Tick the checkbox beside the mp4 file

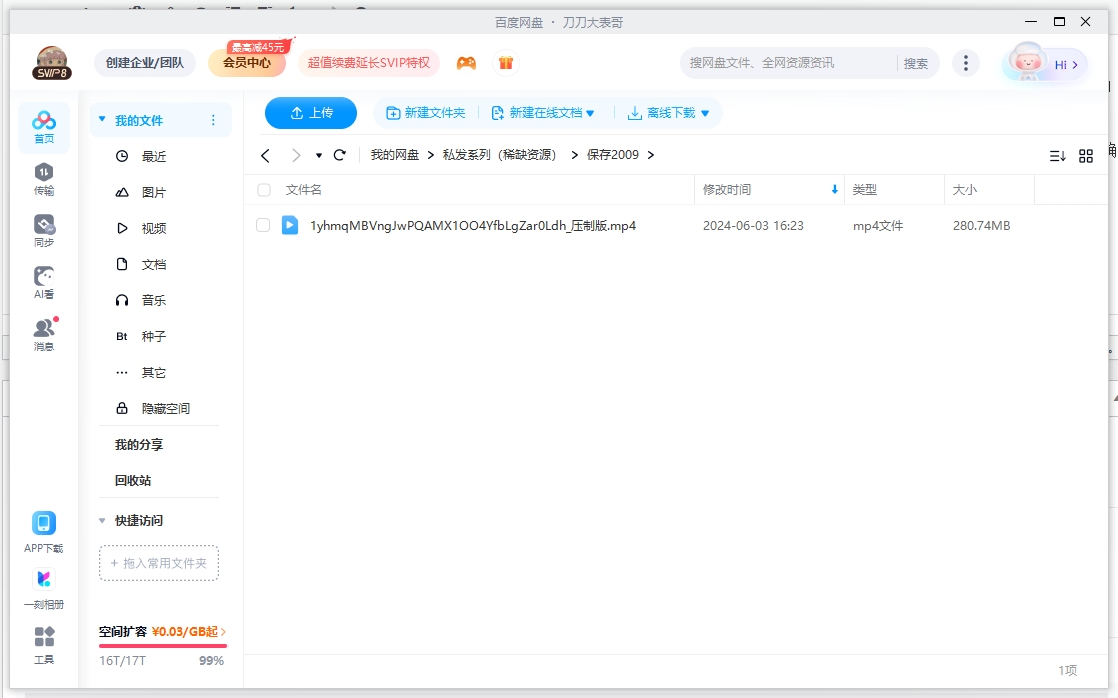pos(263,226)
